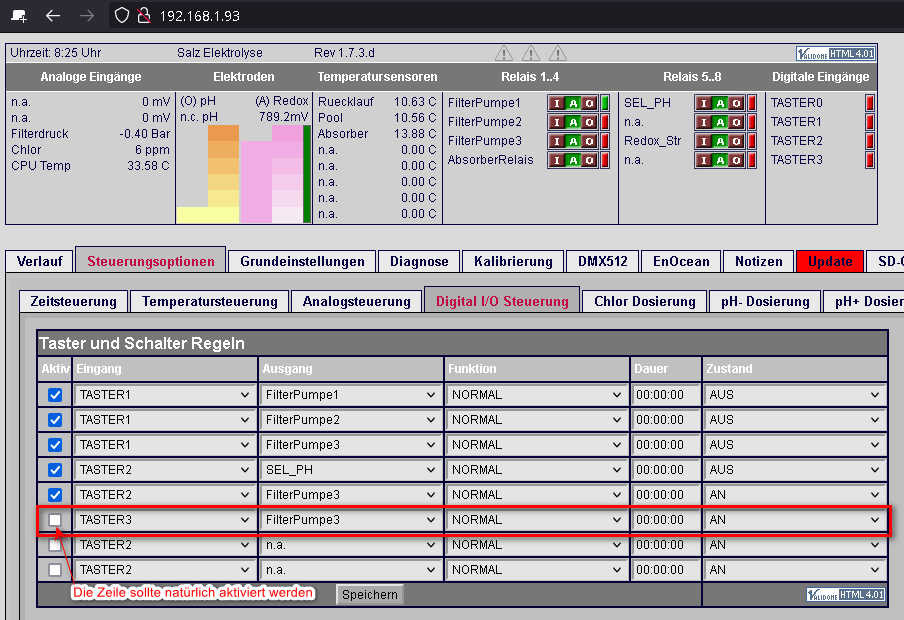Click the Rev 1.7.3.d version text

pyautogui.click(x=344, y=53)
